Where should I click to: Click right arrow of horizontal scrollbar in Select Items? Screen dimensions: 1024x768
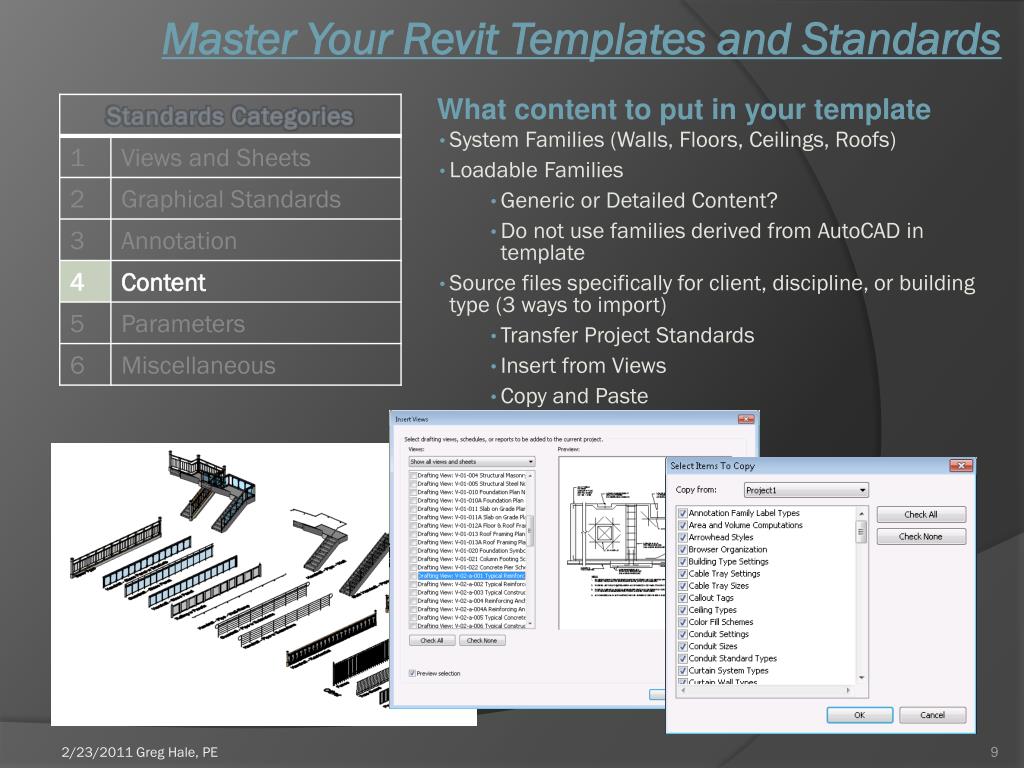click(848, 690)
